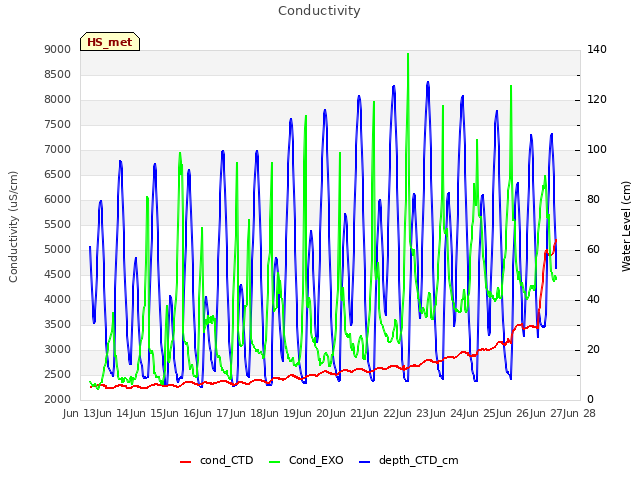Viewport: 640px width, 480px height.
Task: Click the highest blue depth peak near Jun 23
Action: coord(428,82)
